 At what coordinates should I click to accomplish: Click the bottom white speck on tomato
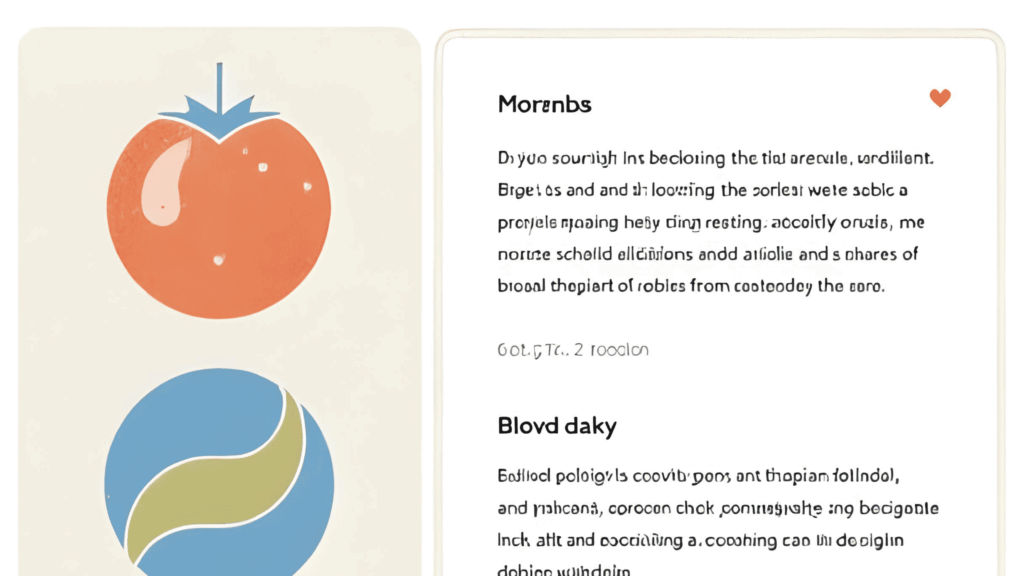click(219, 260)
